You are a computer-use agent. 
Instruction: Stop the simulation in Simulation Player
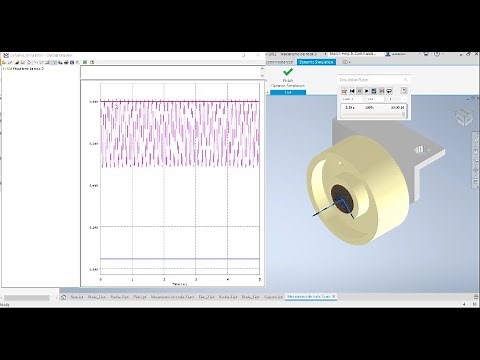point(359,91)
